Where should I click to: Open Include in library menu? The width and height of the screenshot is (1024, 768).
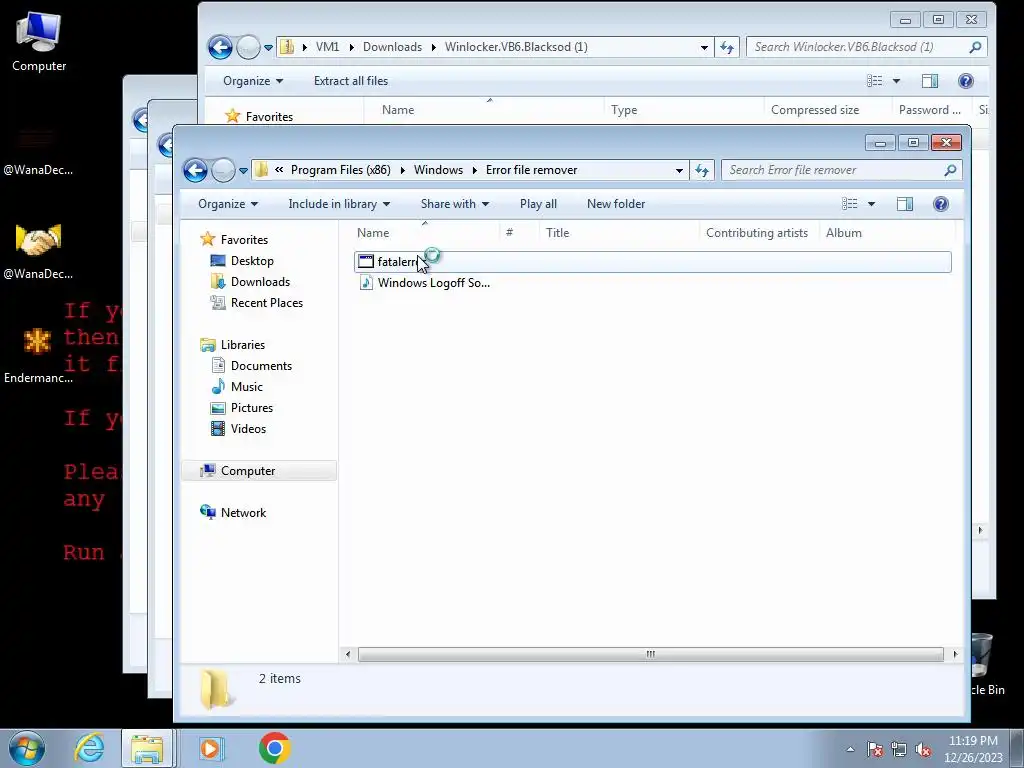[x=339, y=204]
